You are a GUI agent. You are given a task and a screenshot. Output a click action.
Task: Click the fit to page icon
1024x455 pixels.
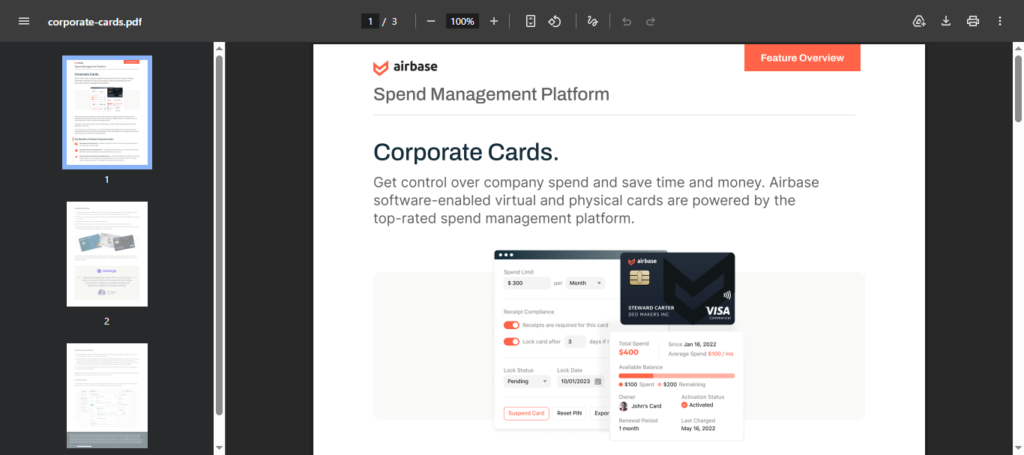[x=531, y=21]
